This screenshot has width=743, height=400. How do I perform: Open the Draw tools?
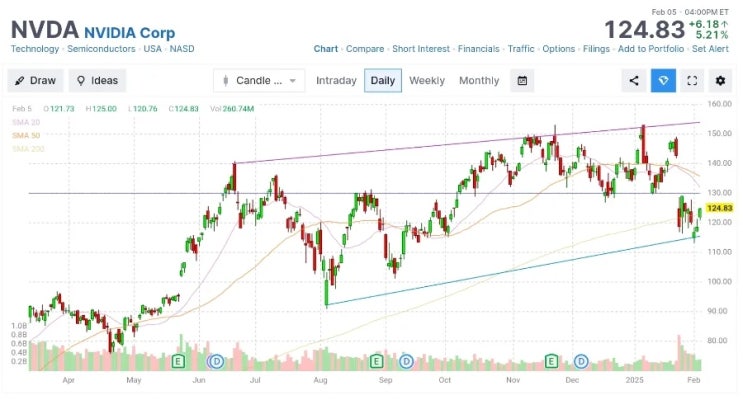35,81
